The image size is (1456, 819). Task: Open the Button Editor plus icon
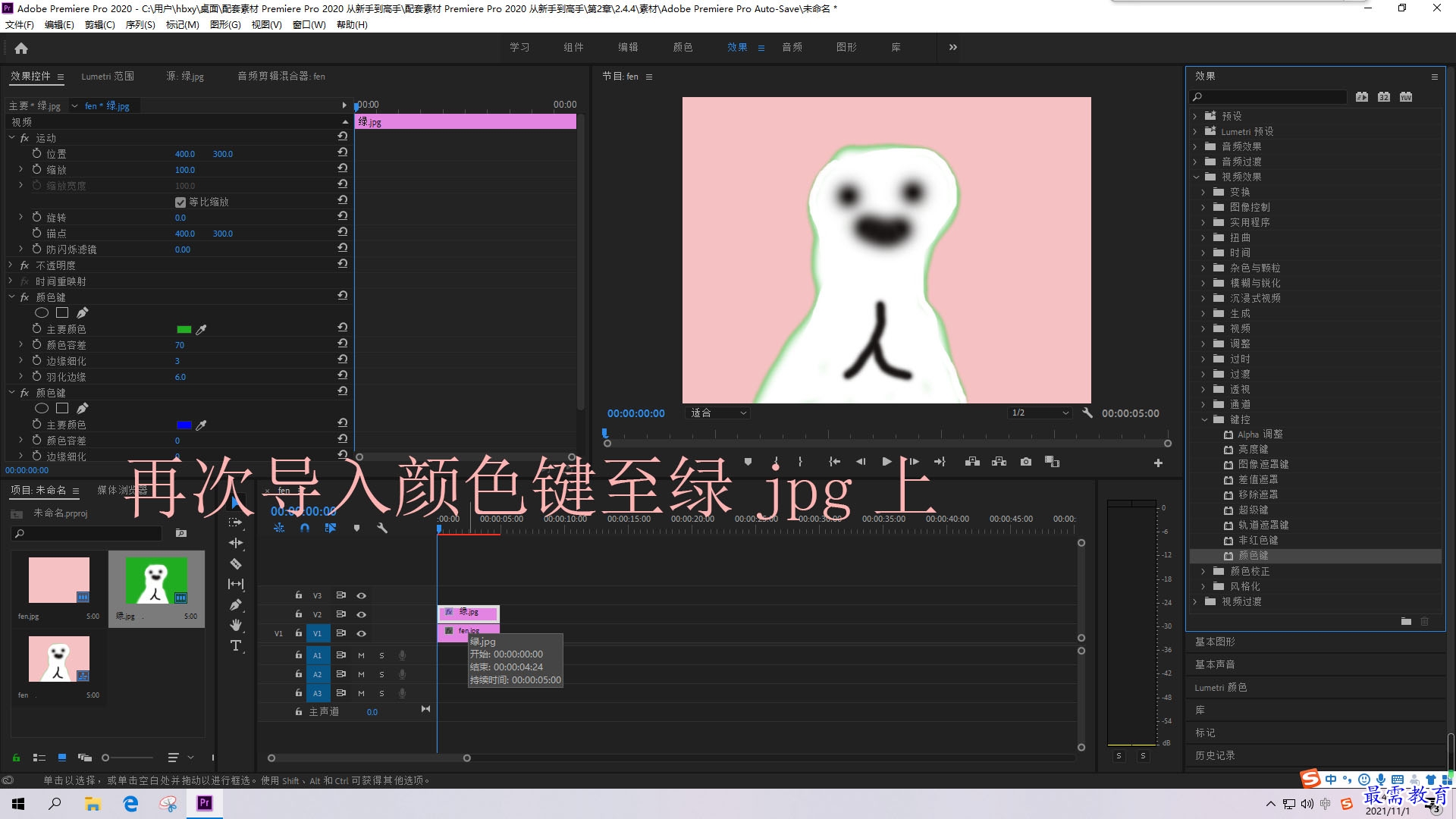[1158, 463]
